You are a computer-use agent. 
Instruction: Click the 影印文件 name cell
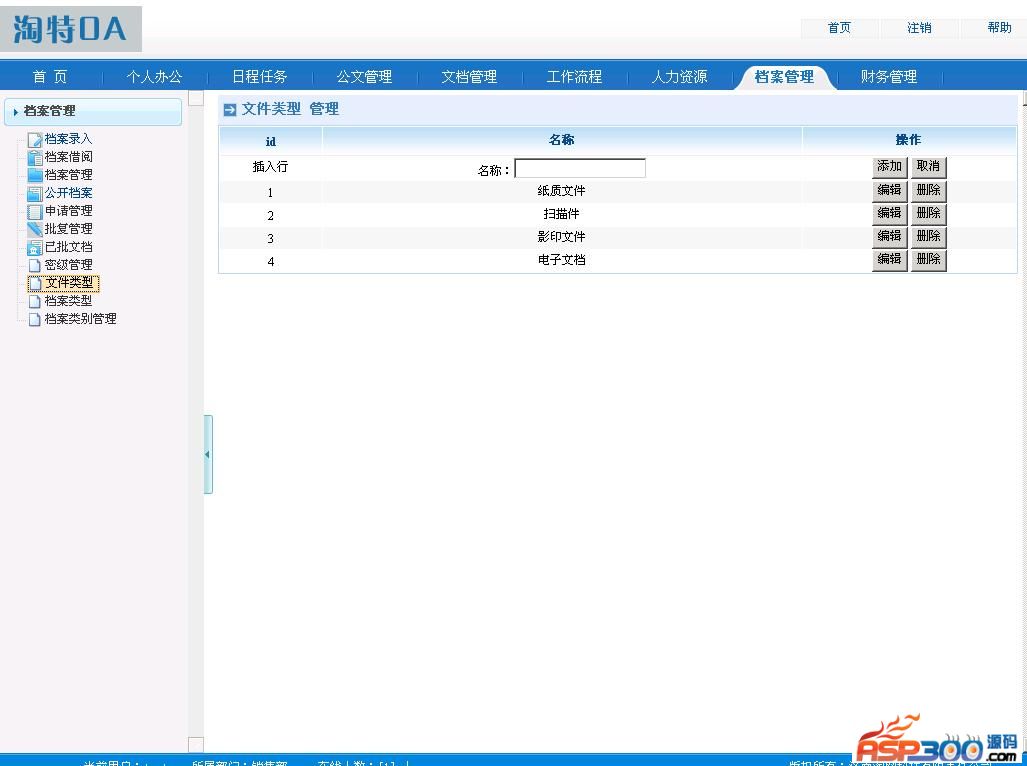pos(561,237)
